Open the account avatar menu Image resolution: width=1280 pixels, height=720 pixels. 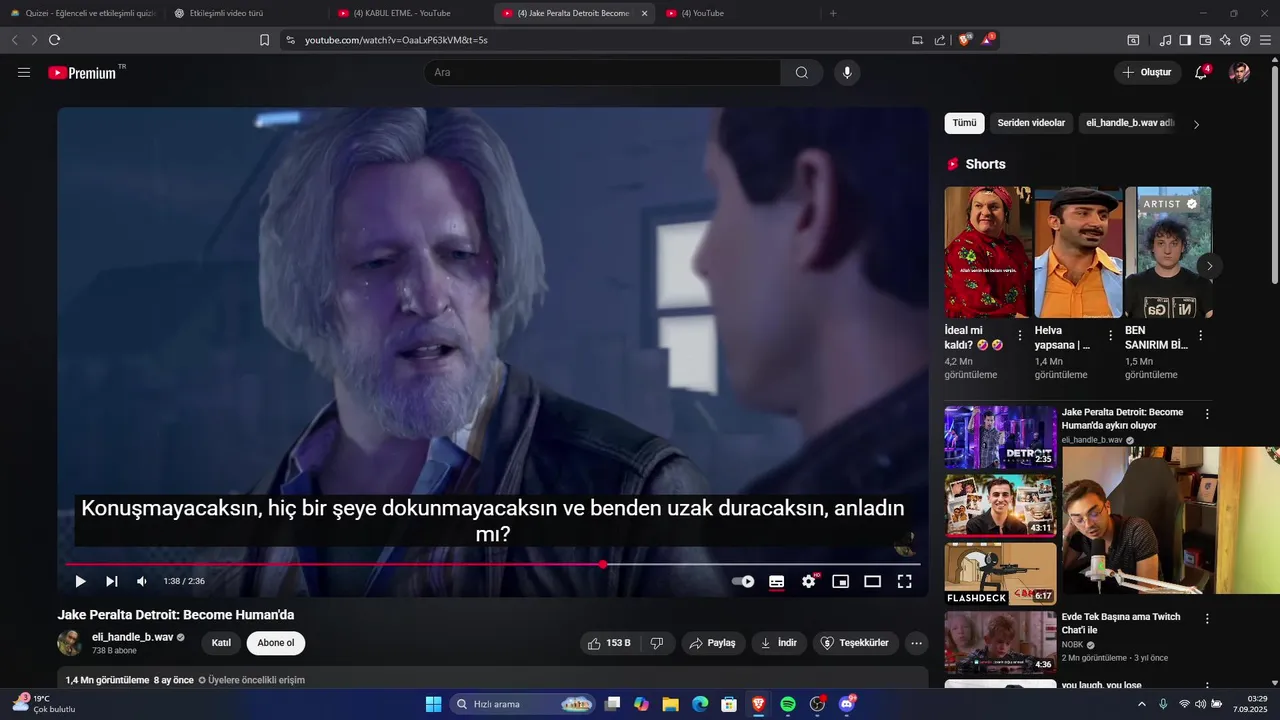point(1239,72)
